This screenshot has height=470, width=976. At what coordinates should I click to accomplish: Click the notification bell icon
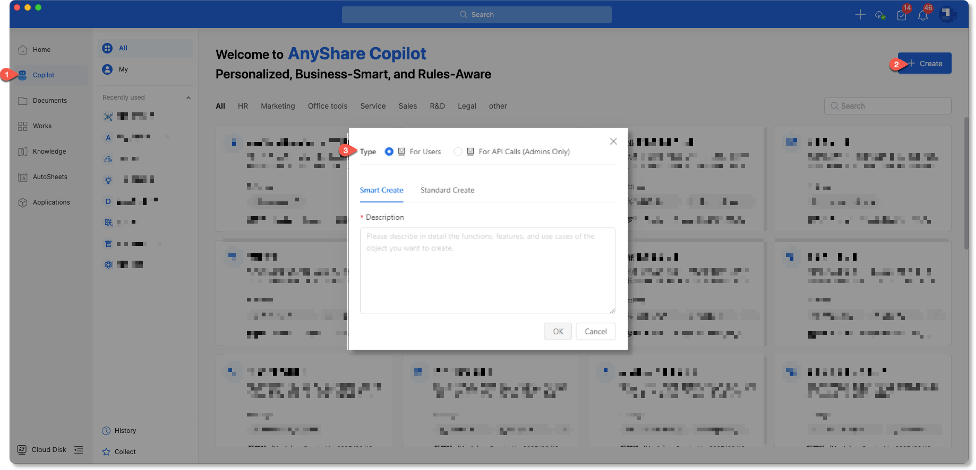point(923,15)
